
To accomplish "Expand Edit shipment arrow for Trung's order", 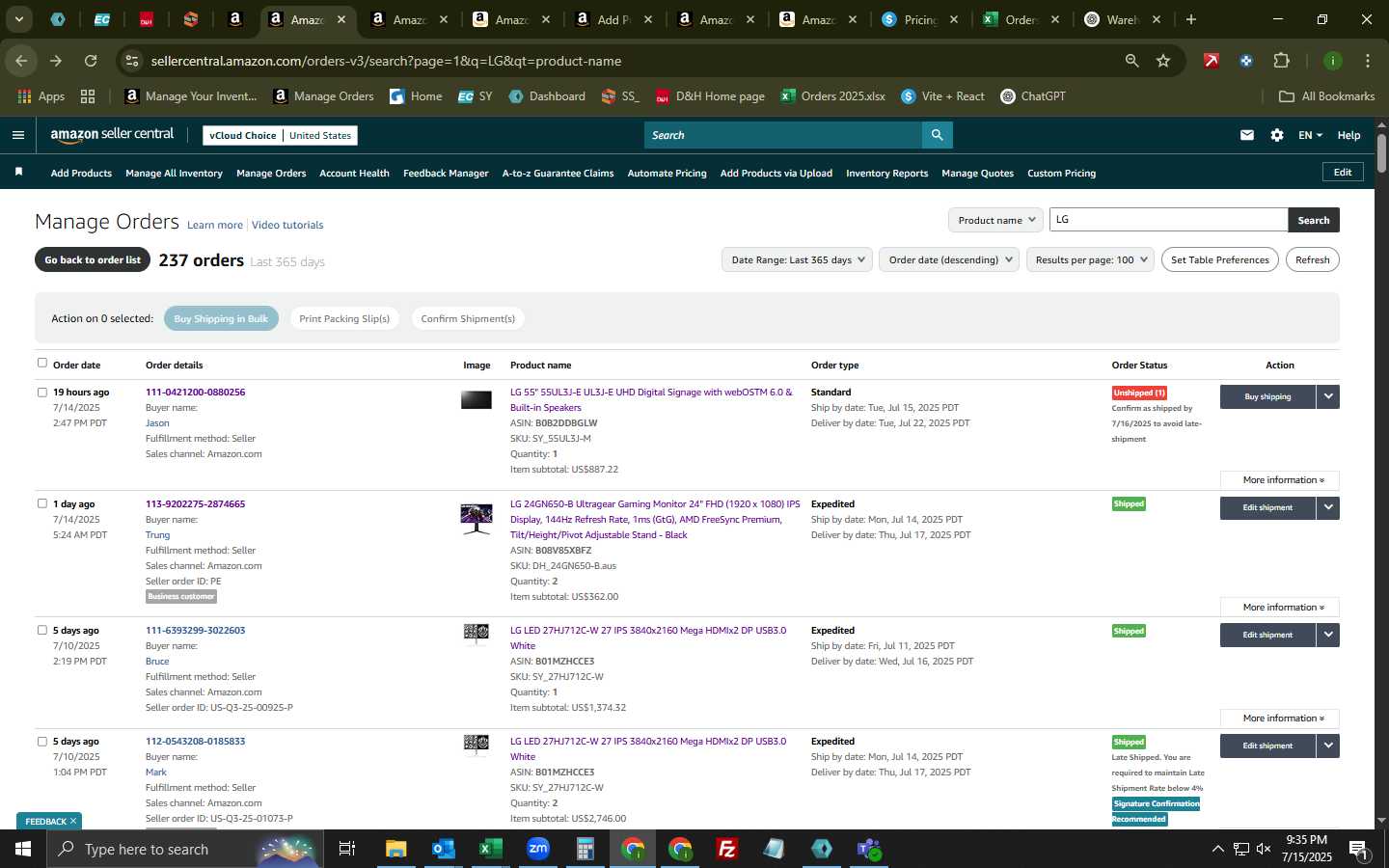I will [x=1328, y=507].
